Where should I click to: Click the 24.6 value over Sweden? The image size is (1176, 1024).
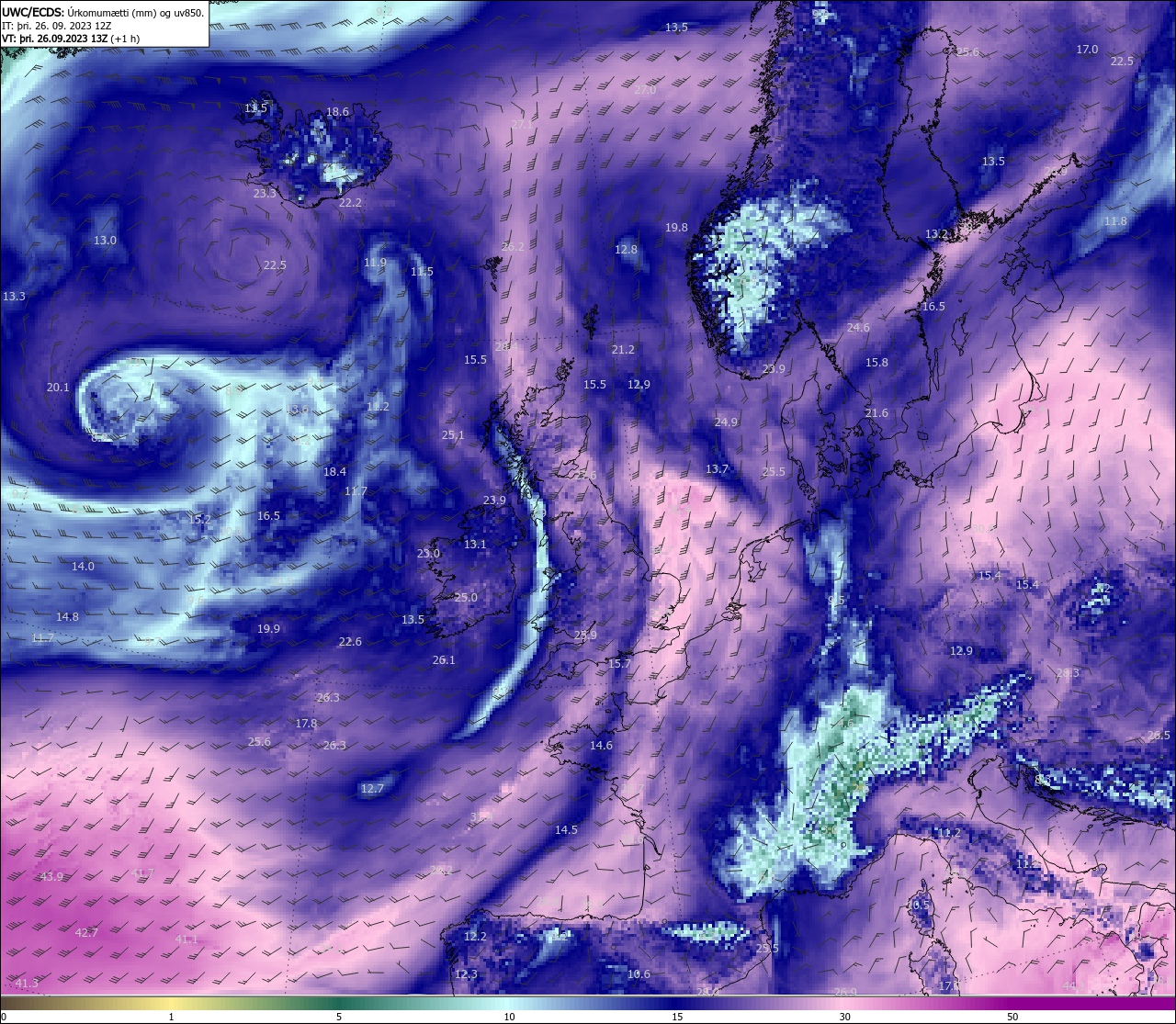pos(858,327)
